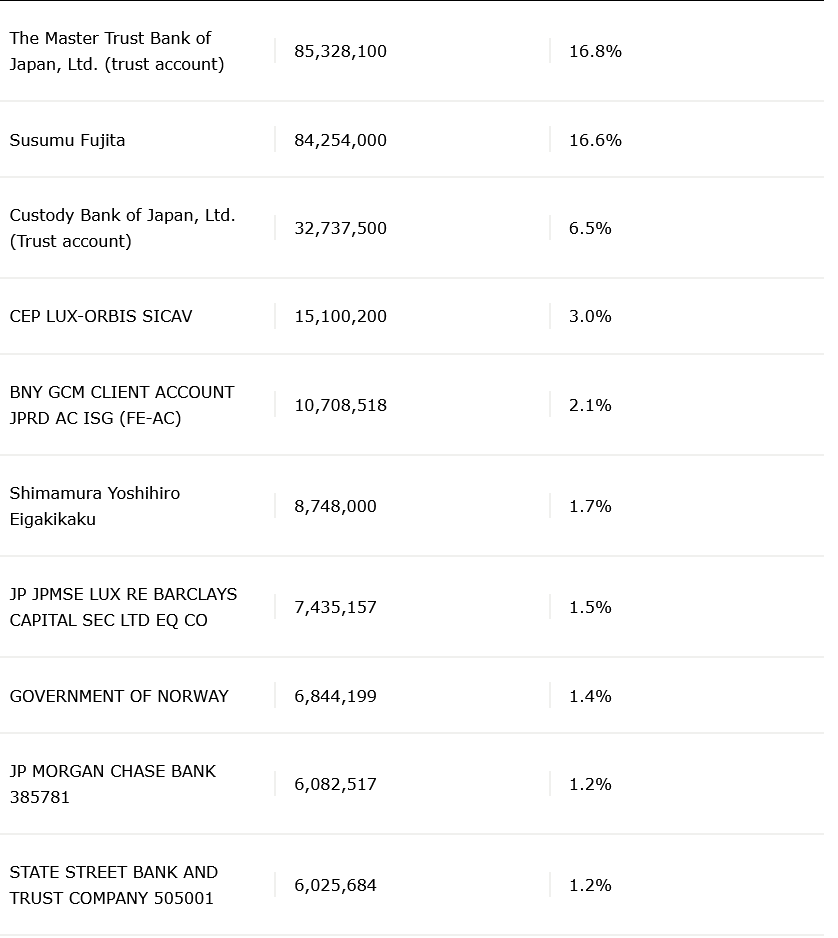The image size is (838, 938).
Task: Click the 10,708,518 shares value
Action: [x=340, y=406]
